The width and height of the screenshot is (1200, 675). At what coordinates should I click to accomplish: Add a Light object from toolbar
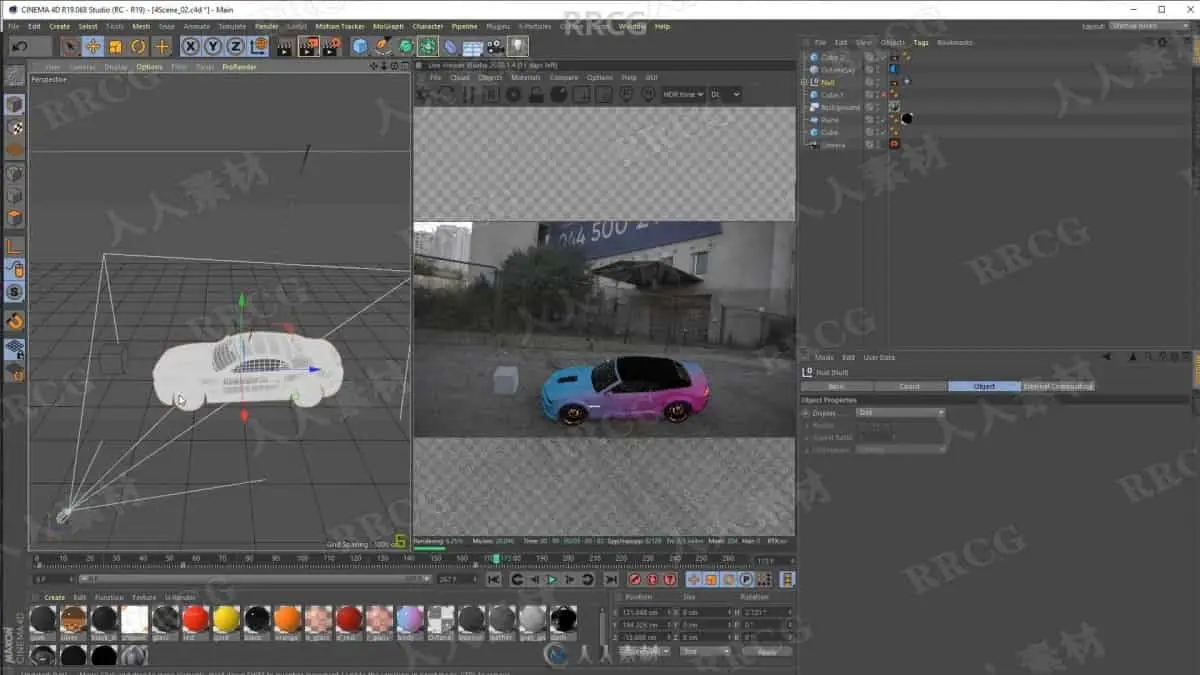pos(517,46)
